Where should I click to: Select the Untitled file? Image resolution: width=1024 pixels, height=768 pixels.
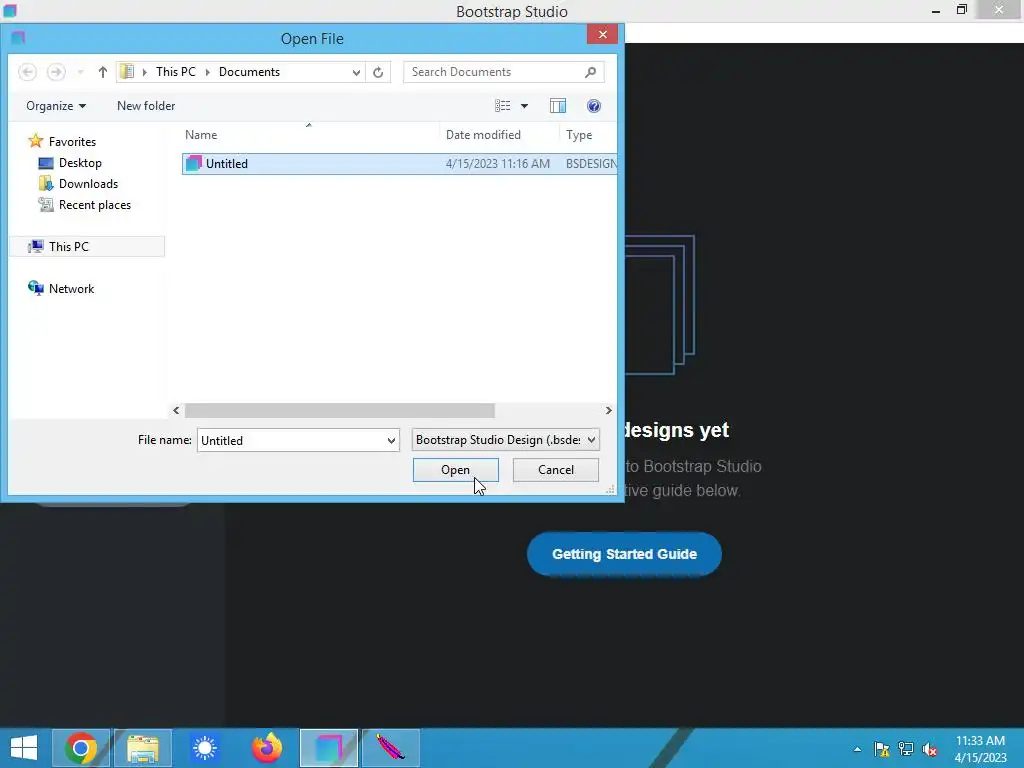point(399,163)
